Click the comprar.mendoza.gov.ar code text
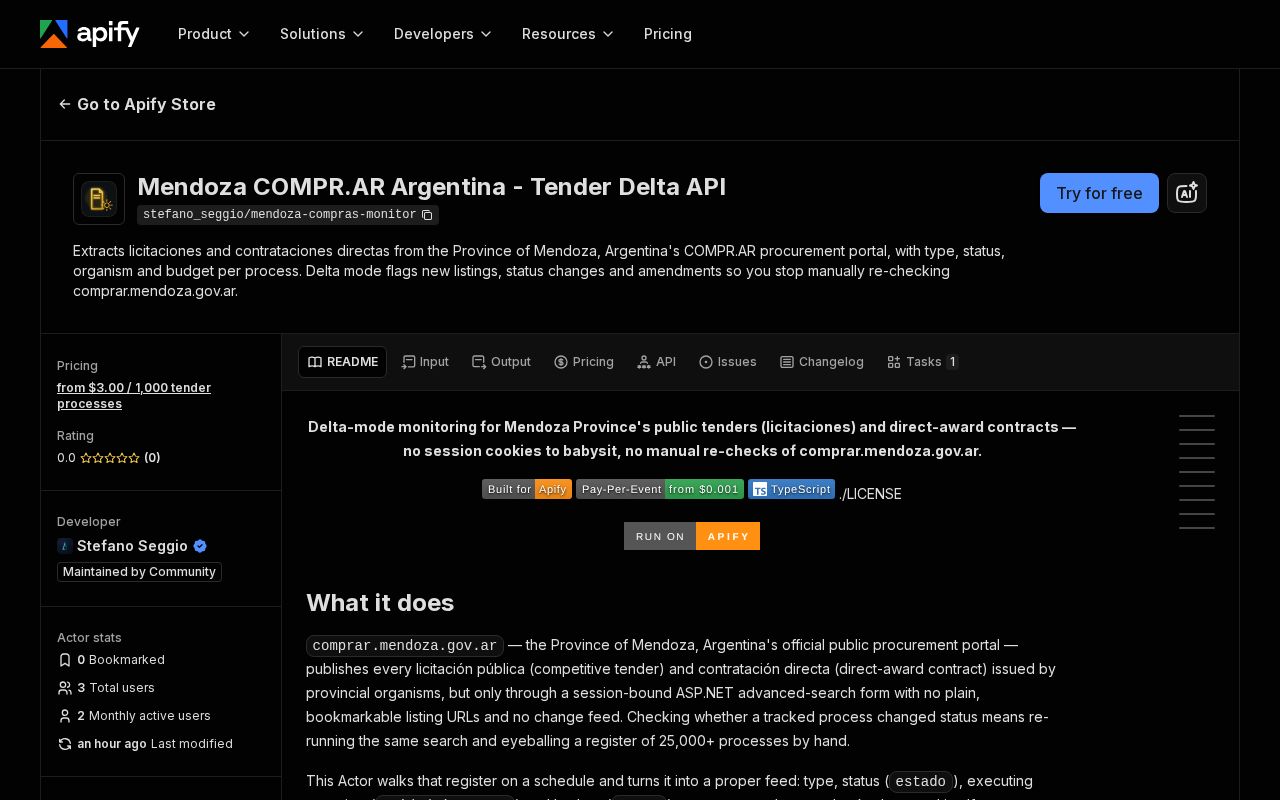Viewport: 1280px width, 800px height. tap(404, 646)
